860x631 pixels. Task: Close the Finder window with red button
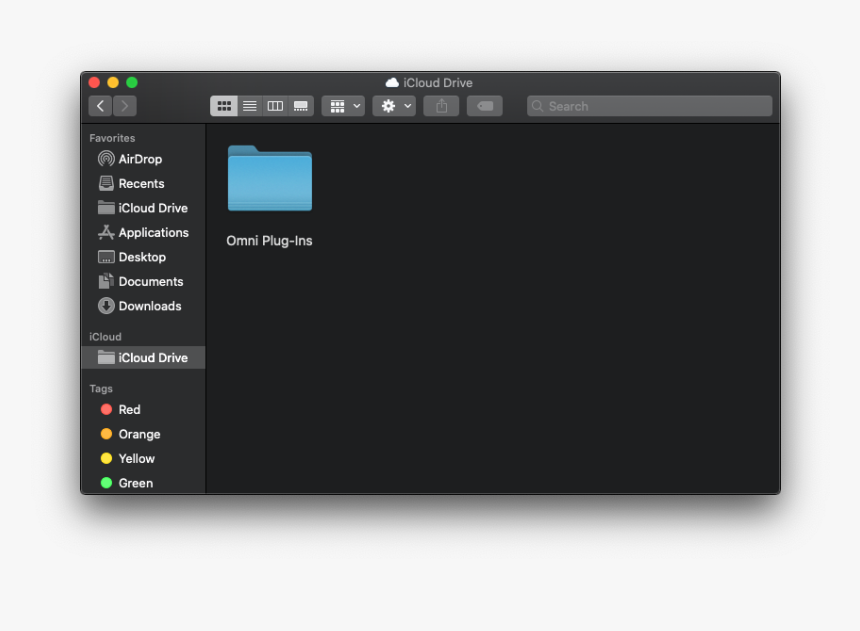(94, 83)
